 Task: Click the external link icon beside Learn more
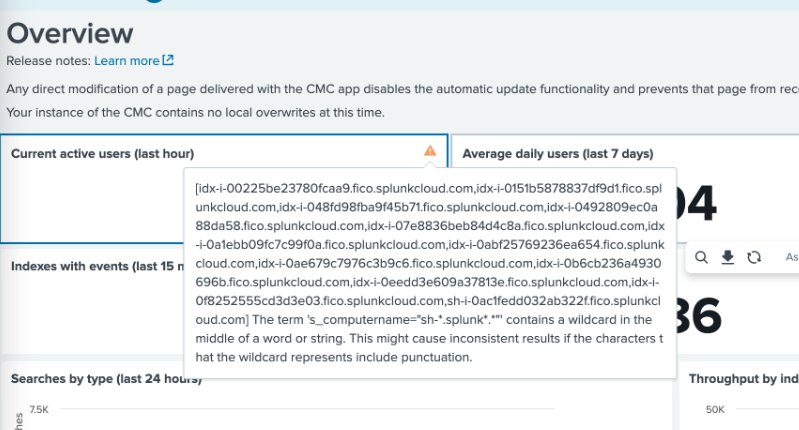point(168,61)
